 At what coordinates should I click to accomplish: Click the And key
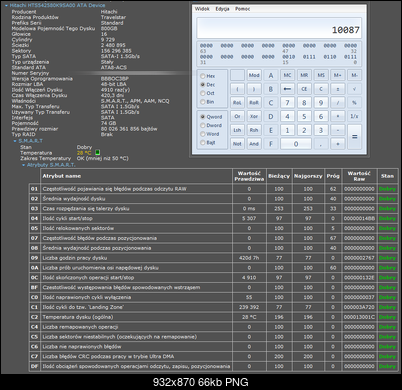pos(254,144)
